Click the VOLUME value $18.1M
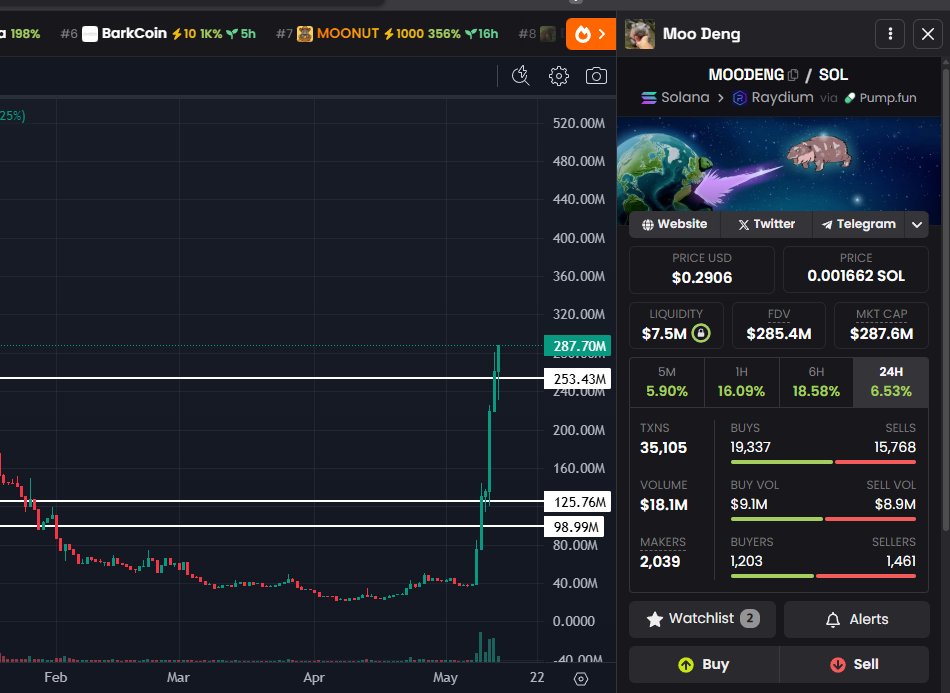The image size is (950, 693). point(663,505)
